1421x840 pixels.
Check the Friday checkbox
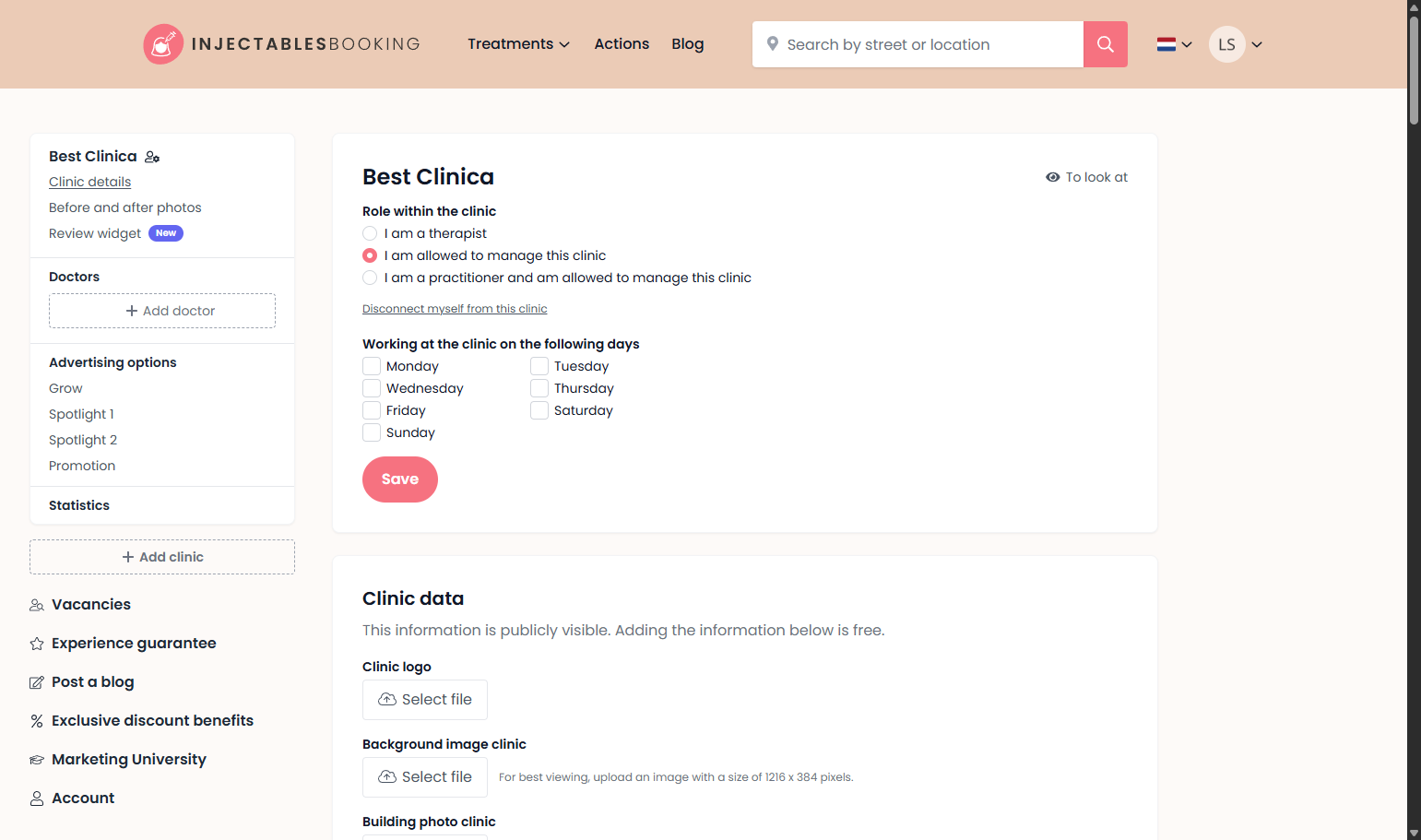(372, 410)
